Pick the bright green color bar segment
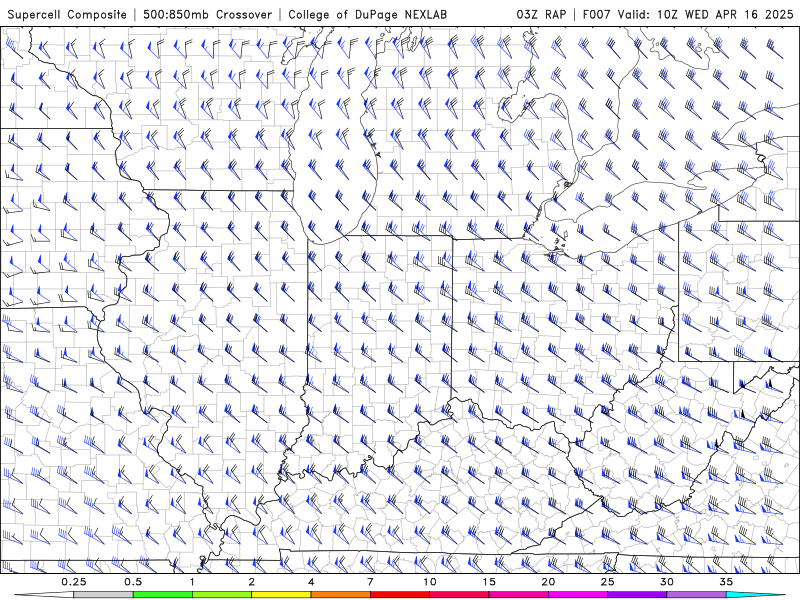Screen dimensions: 800x600 point(163,595)
